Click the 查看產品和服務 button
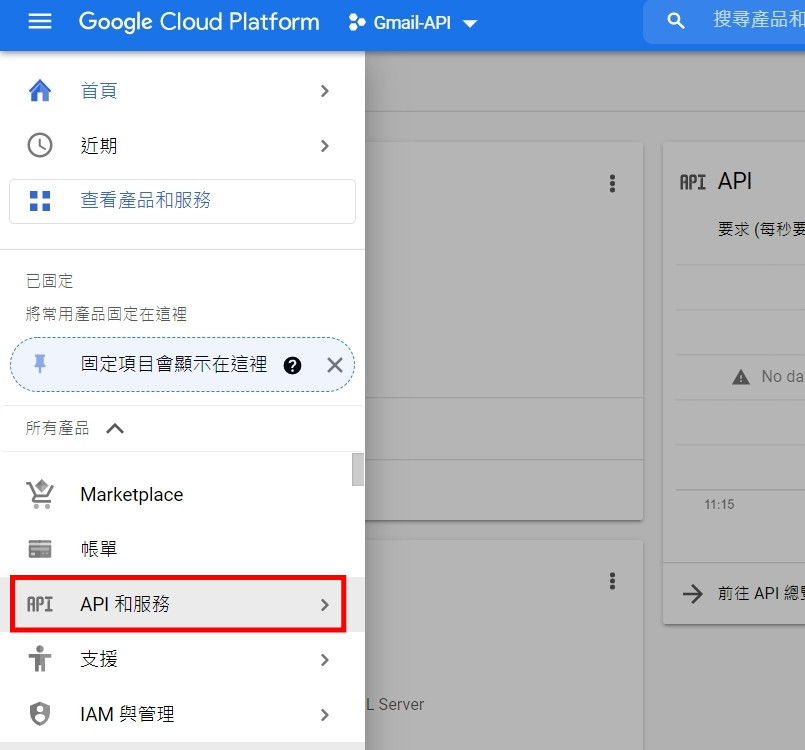This screenshot has height=750, width=805. tap(182, 201)
